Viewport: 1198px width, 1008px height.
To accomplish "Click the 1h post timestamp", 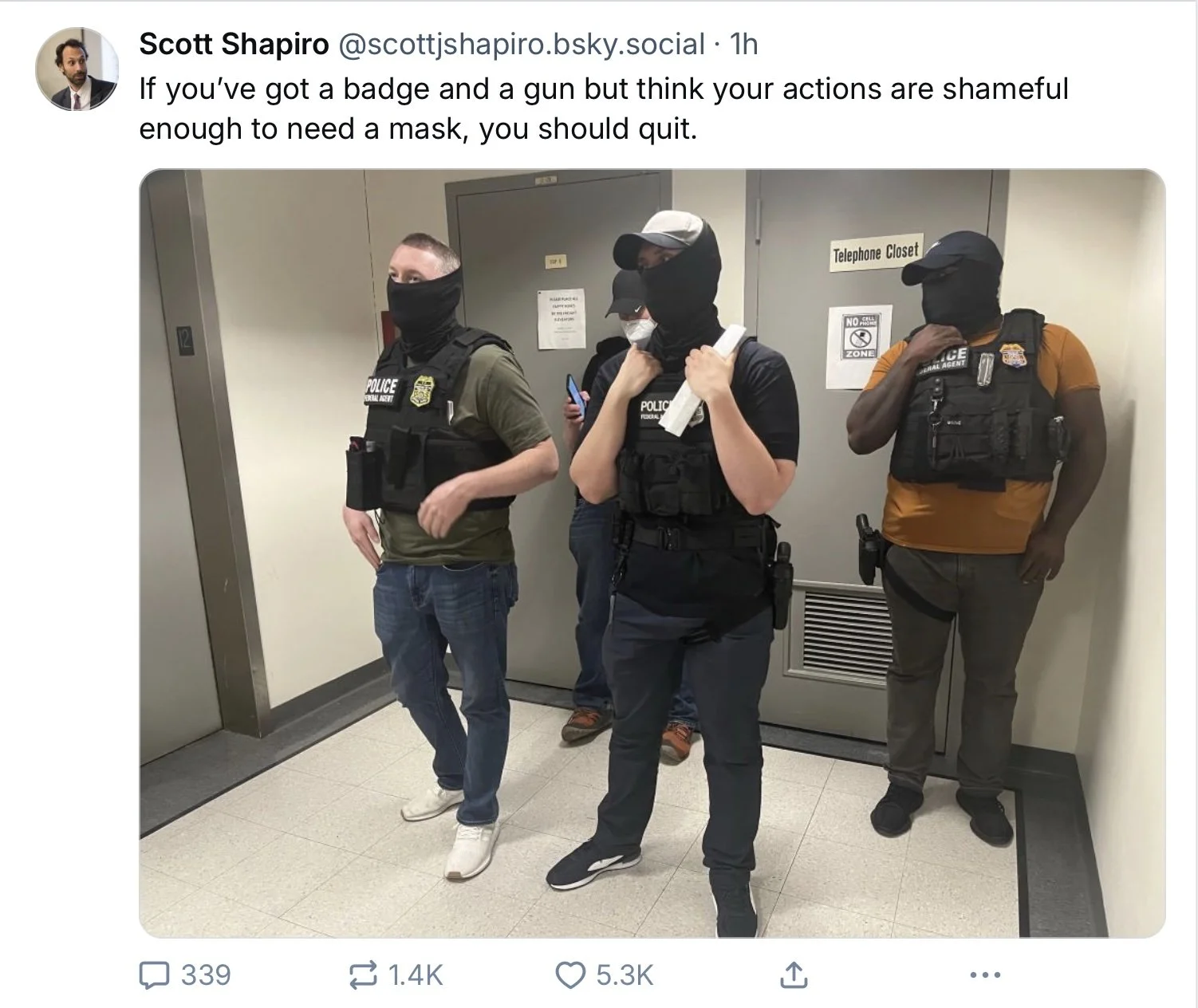I will pos(743,45).
